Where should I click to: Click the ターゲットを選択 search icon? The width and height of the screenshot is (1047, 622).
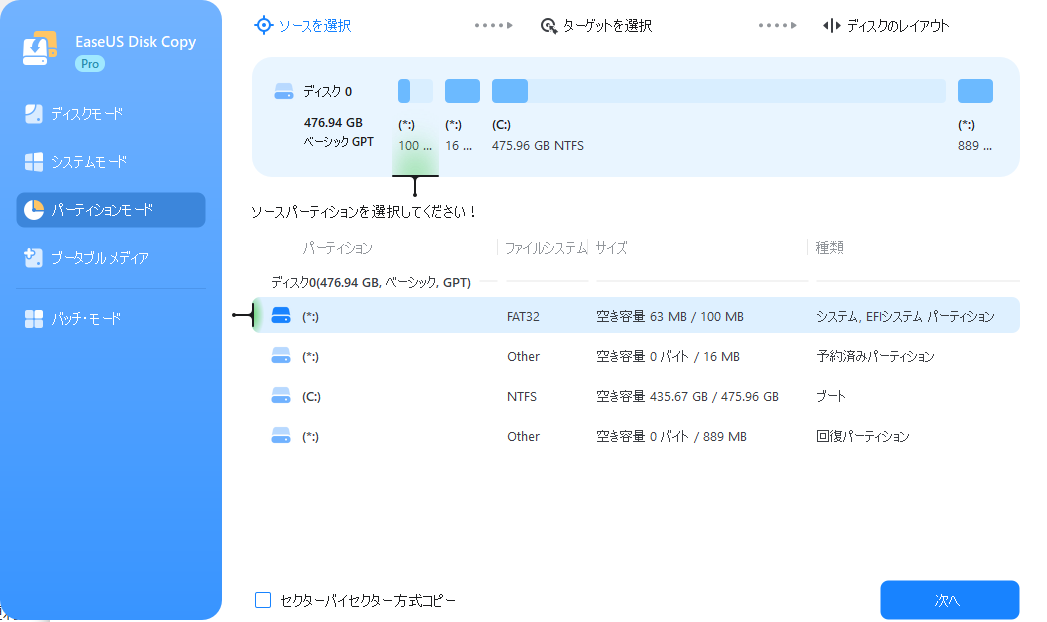coord(549,26)
